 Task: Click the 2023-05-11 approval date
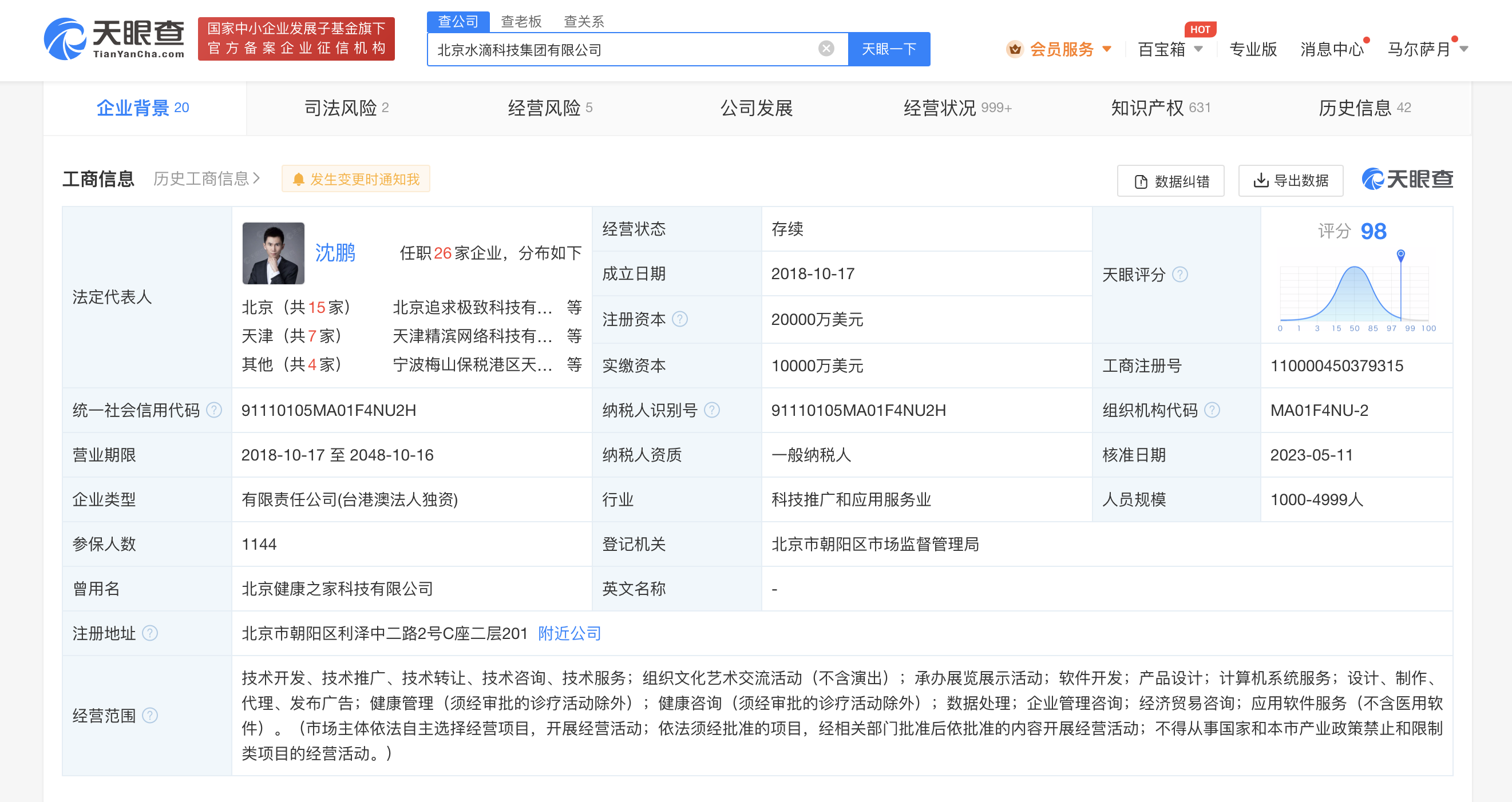pos(1311,455)
